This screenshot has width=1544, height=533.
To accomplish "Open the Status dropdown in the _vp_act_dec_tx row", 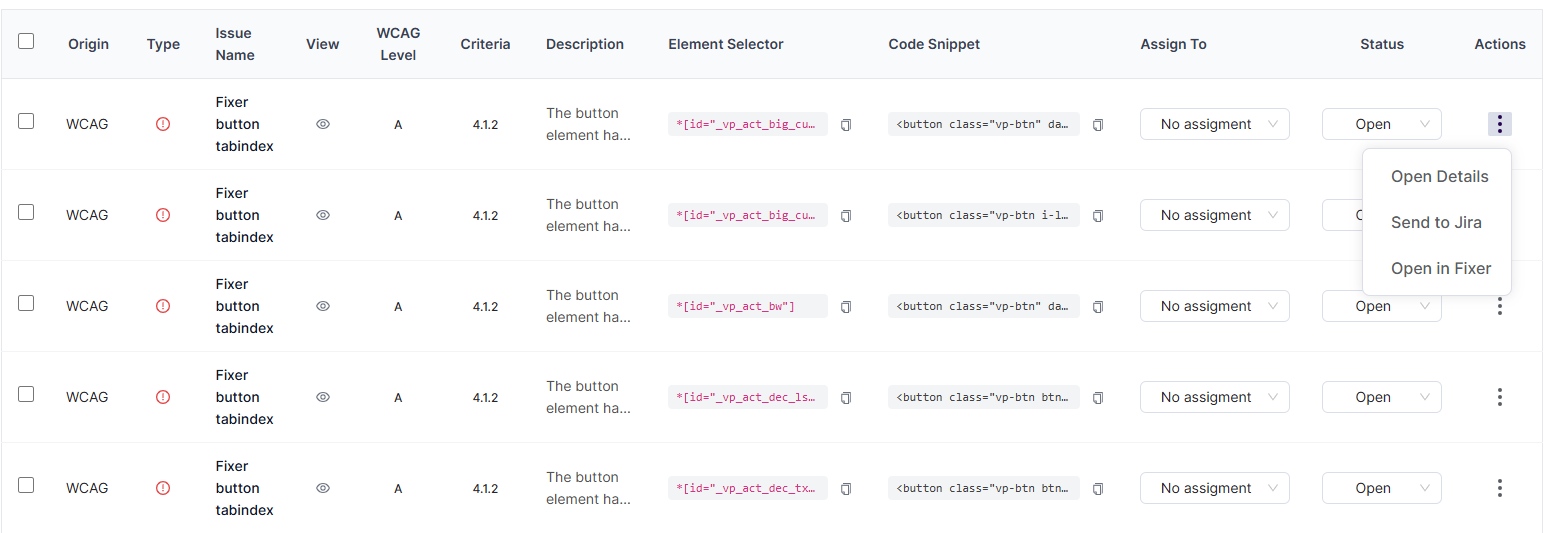I will click(1382, 488).
